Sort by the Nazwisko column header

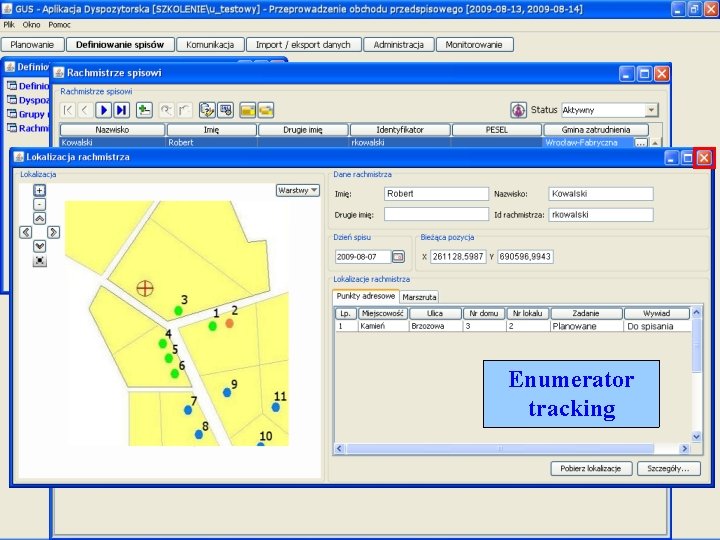pyautogui.click(x=112, y=130)
